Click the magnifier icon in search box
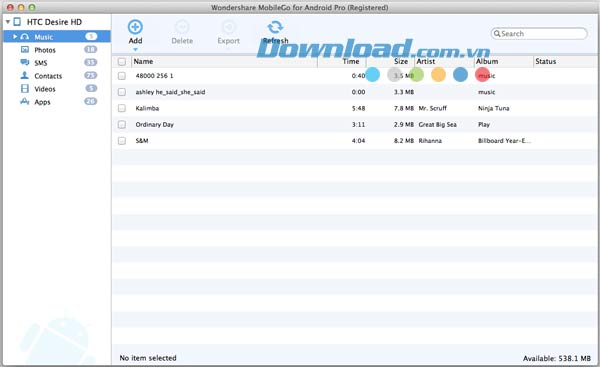Viewport: 600px width, 367px height. (x=497, y=34)
